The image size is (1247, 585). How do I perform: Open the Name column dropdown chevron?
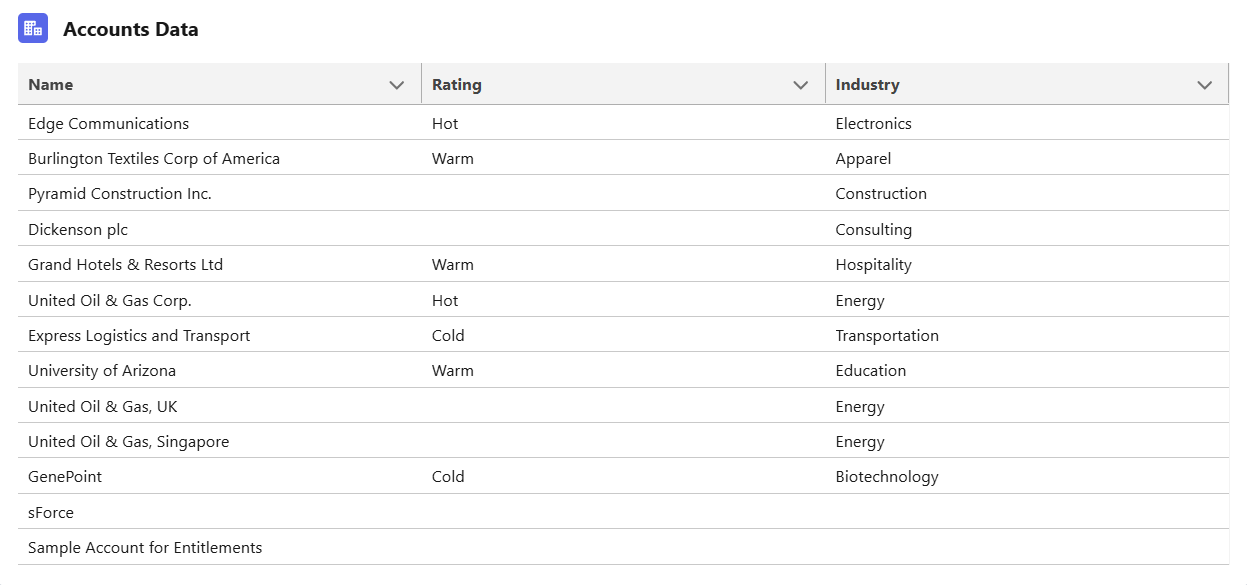click(397, 85)
